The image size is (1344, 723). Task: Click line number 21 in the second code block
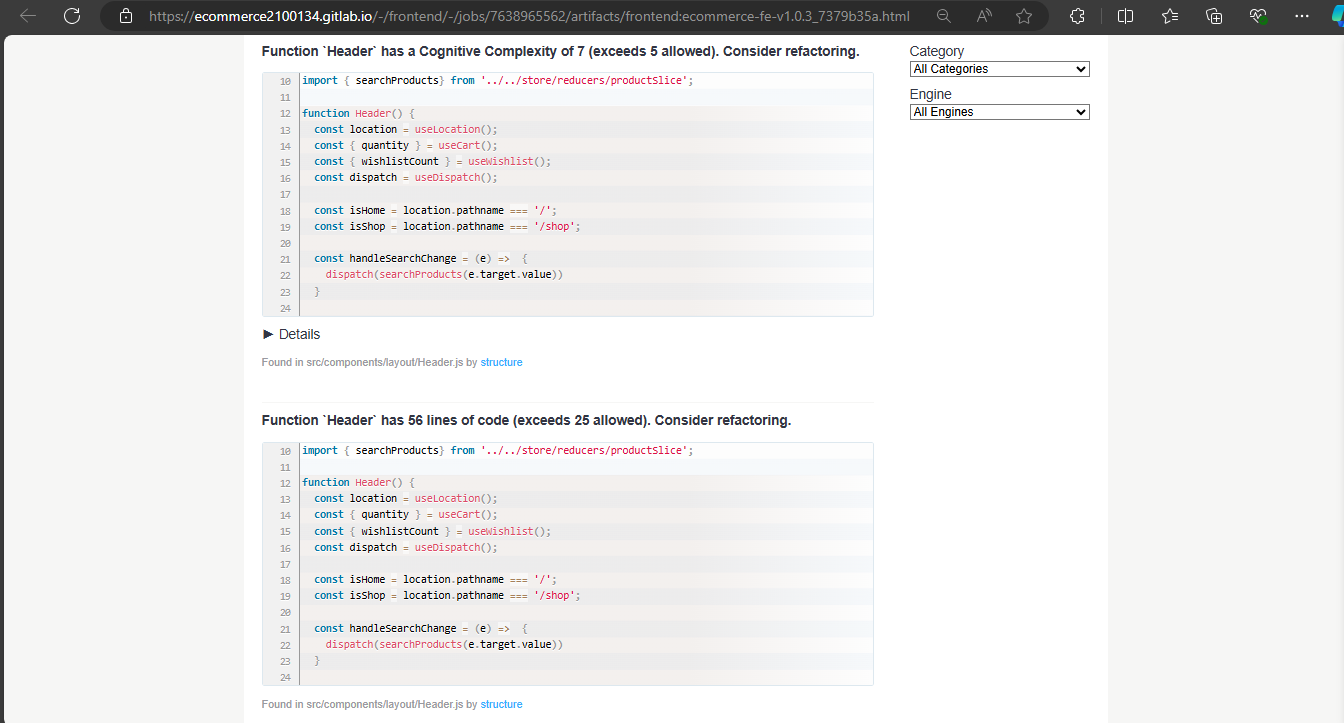[285, 629]
